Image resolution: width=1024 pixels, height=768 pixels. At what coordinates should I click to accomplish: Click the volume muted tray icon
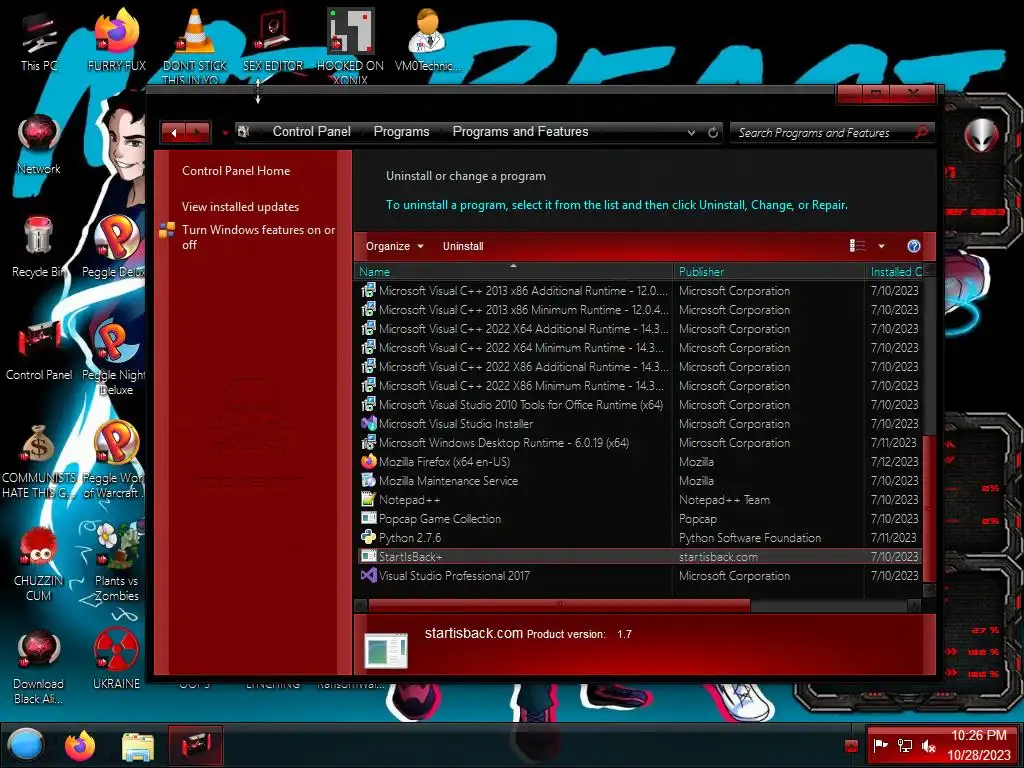929,745
